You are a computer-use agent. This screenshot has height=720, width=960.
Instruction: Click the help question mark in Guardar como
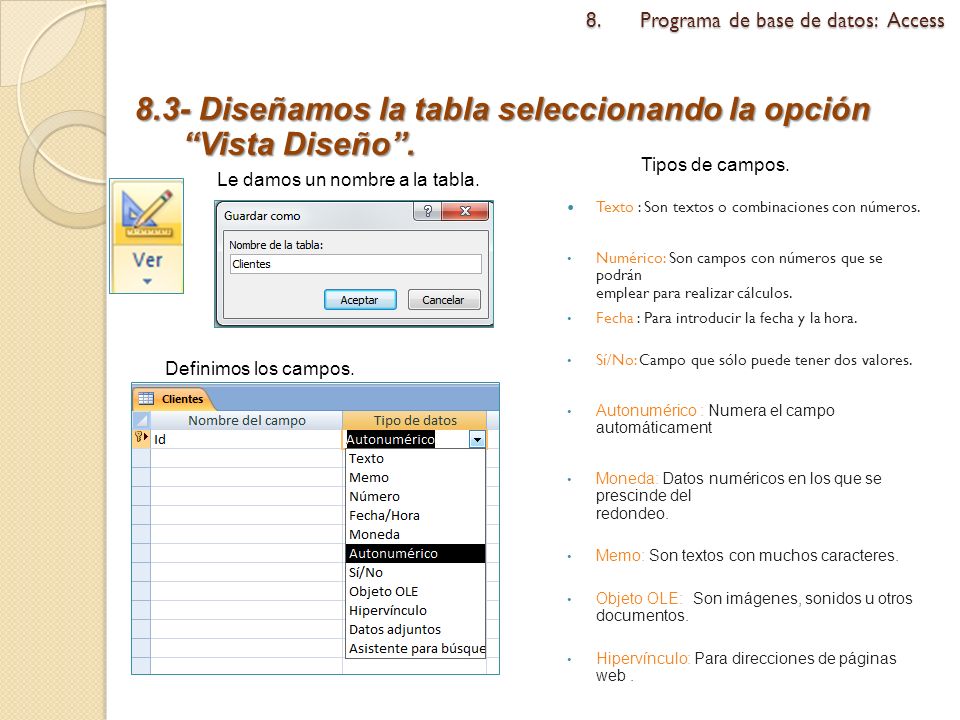(x=427, y=211)
